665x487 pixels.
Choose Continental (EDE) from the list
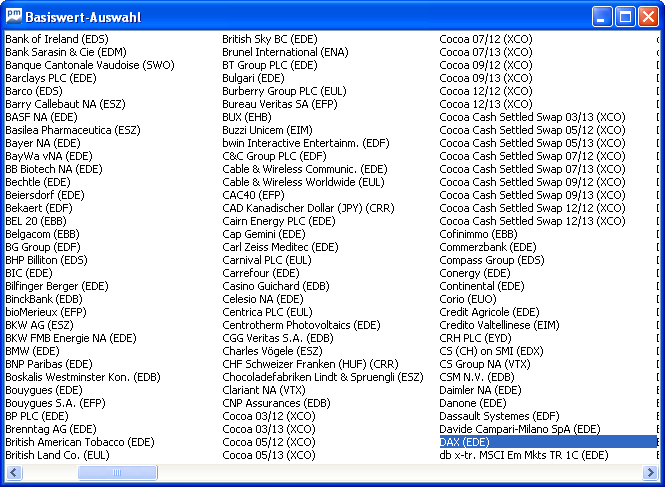tap(482, 286)
